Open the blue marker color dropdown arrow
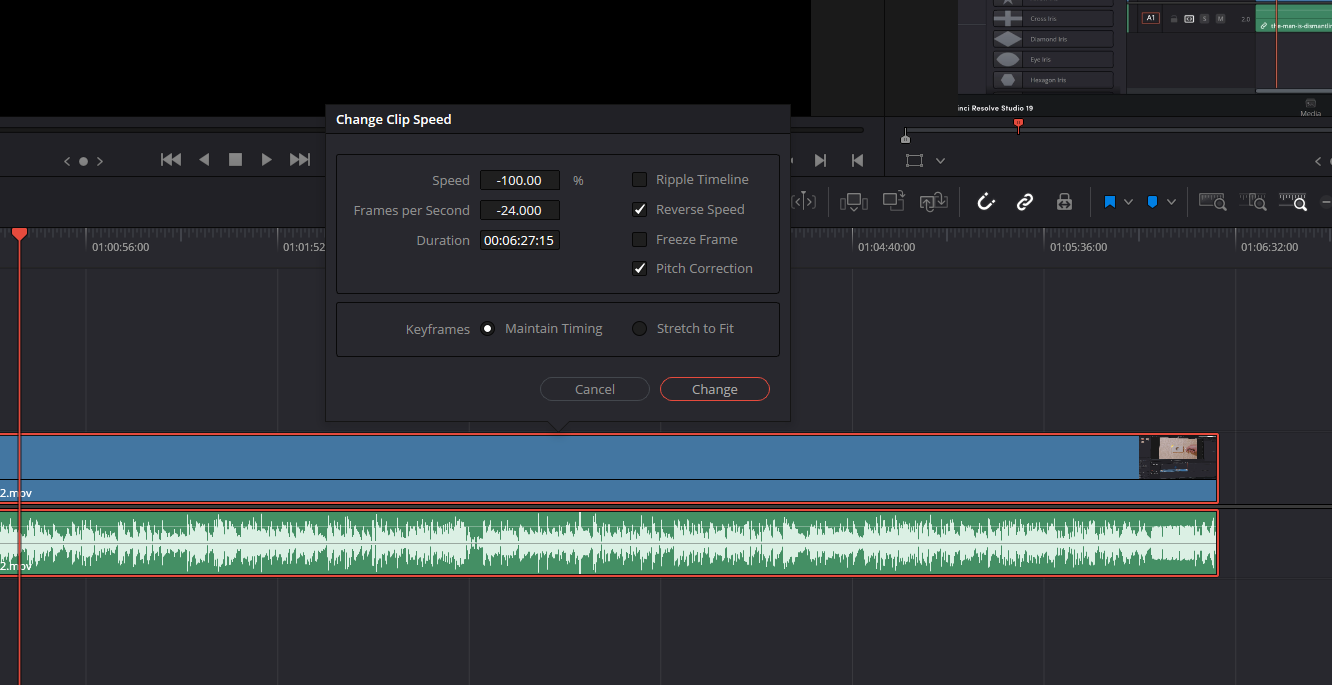Viewport: 1332px width, 685px height. pos(1171,202)
